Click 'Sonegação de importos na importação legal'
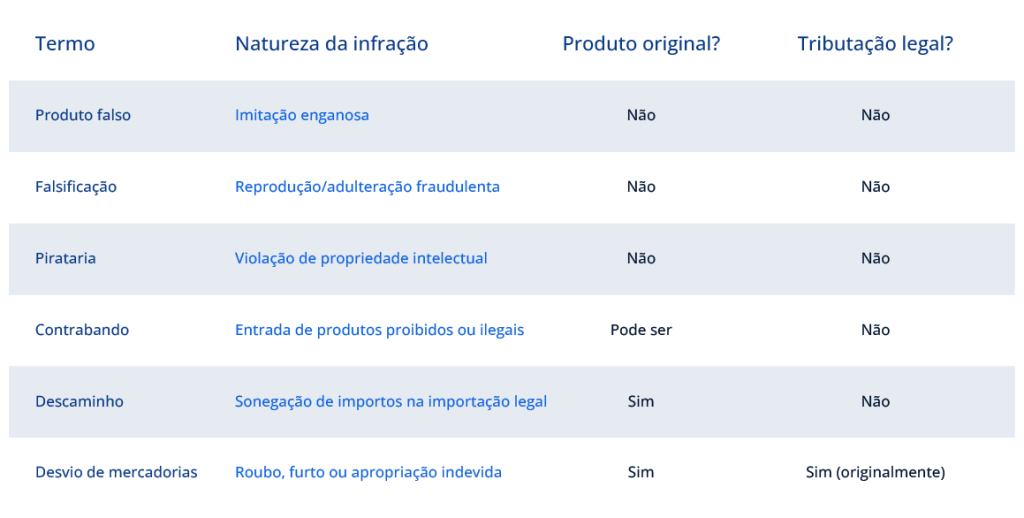Viewport: 1024px width, 518px height. pyautogui.click(x=391, y=401)
